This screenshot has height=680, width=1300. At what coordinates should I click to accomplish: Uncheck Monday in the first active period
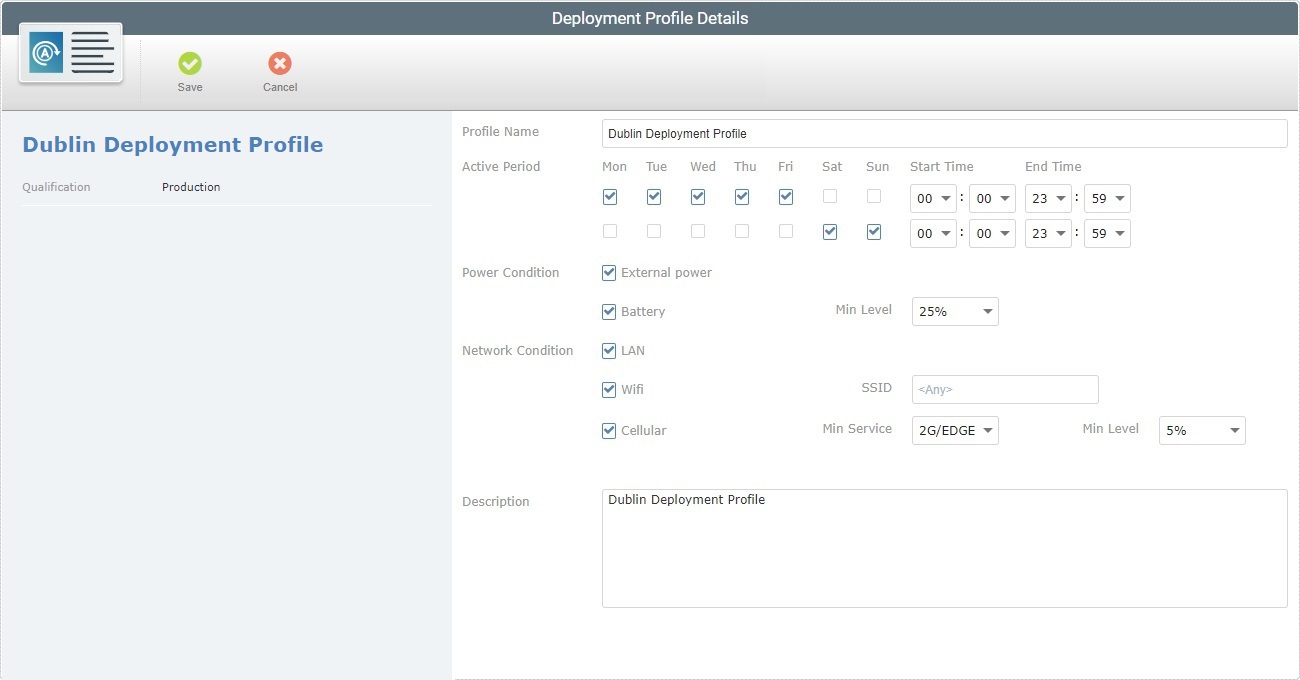(x=610, y=196)
